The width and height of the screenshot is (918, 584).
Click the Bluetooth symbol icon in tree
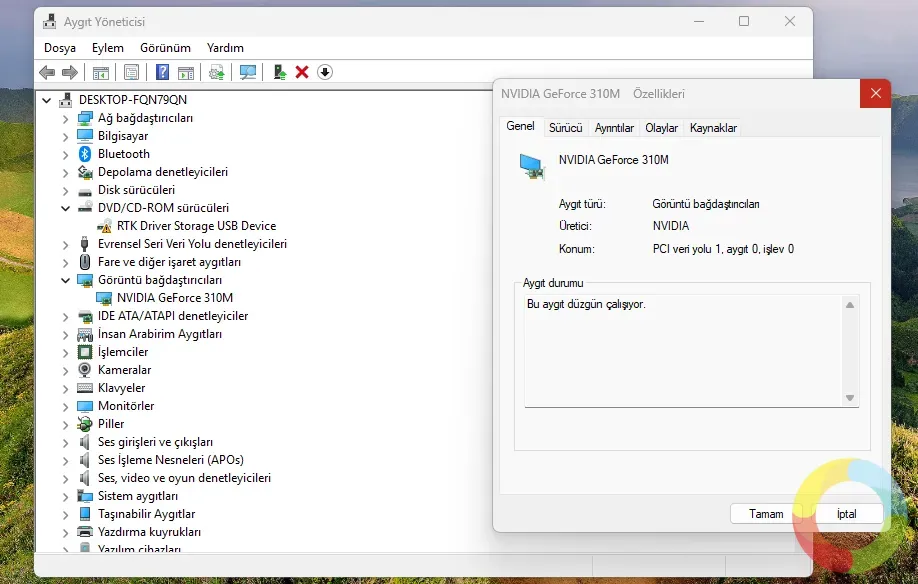[85, 154]
